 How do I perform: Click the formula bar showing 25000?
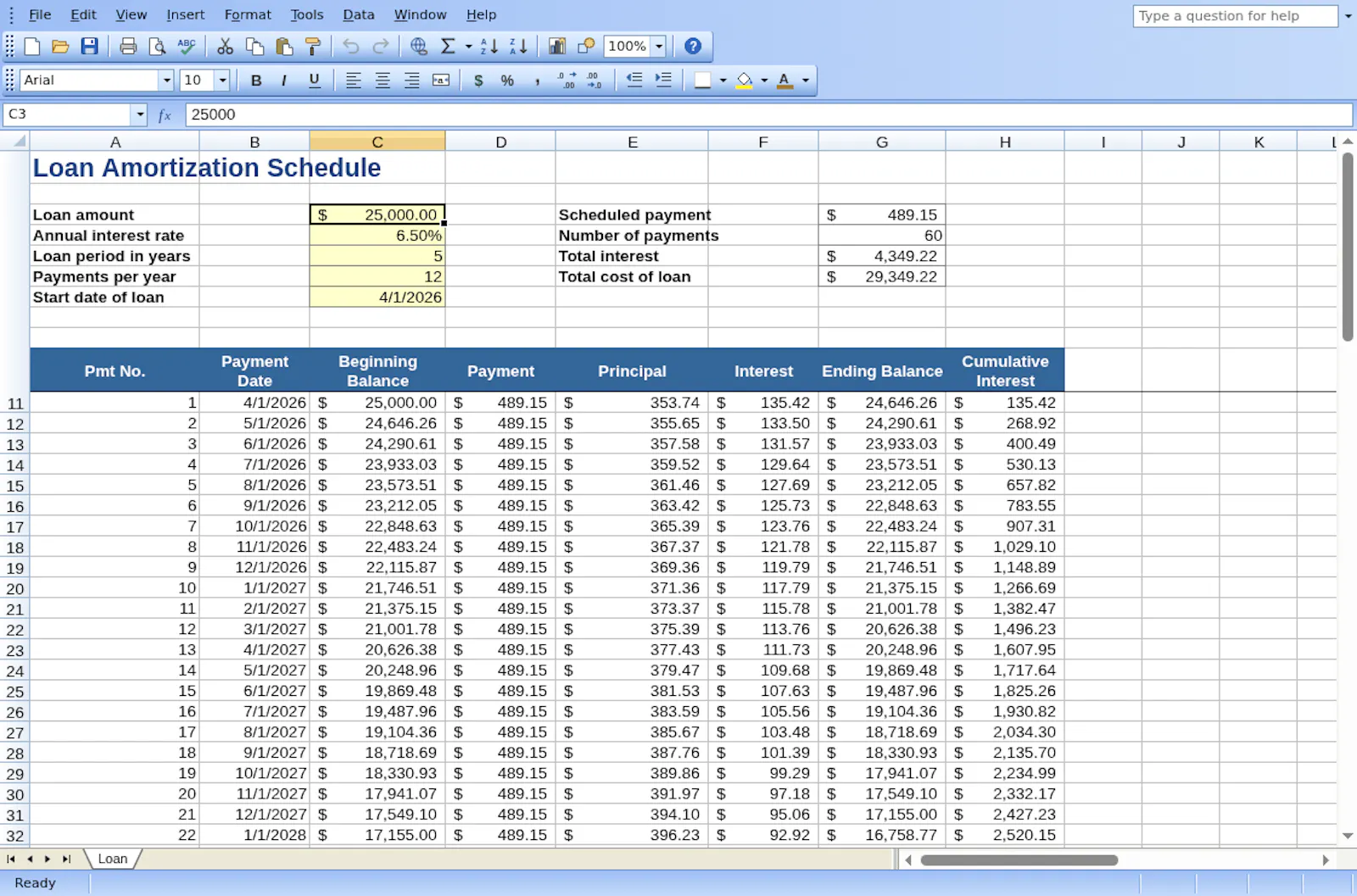click(768, 114)
